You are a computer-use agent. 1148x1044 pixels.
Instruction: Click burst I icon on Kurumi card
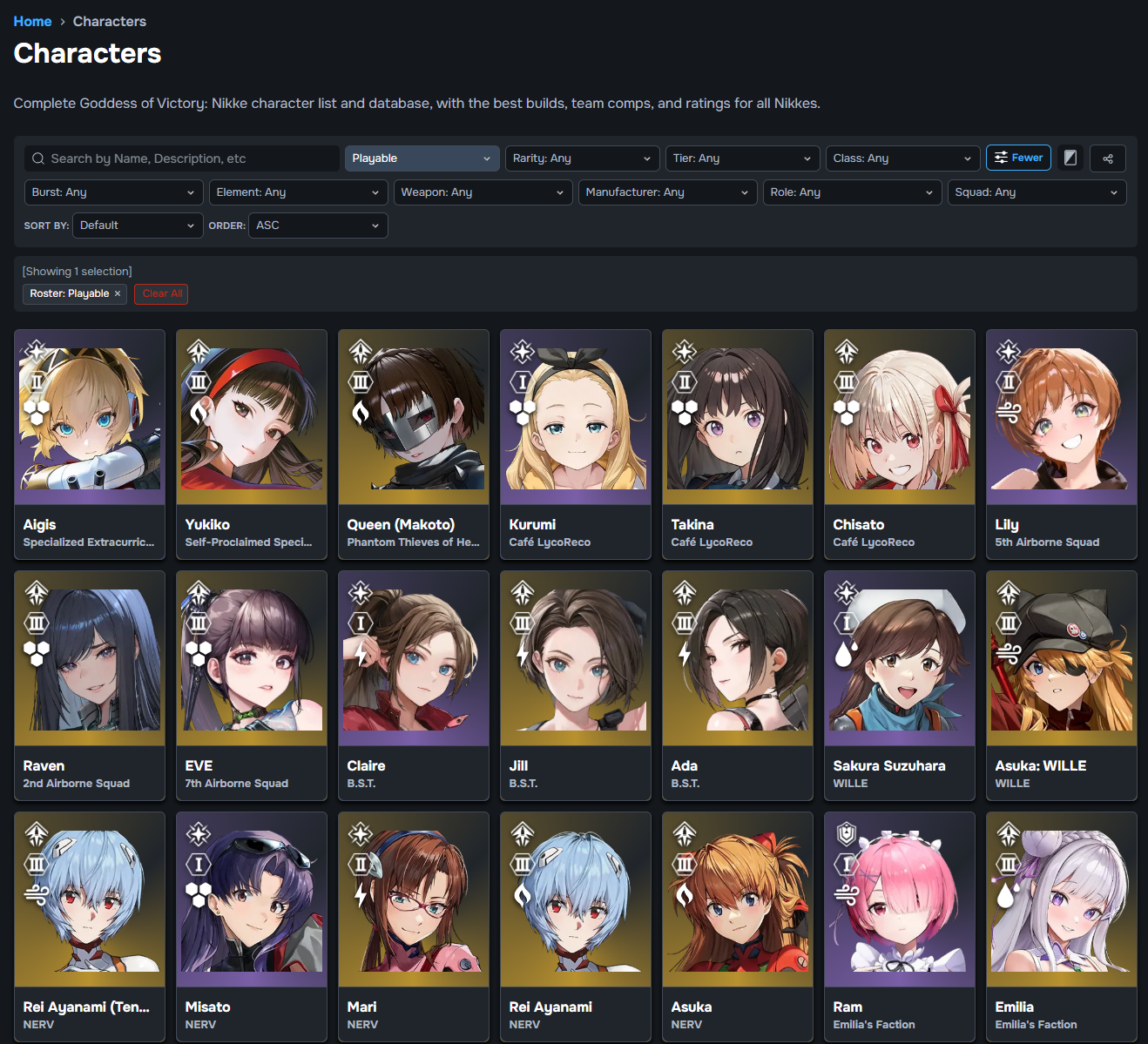tap(523, 381)
